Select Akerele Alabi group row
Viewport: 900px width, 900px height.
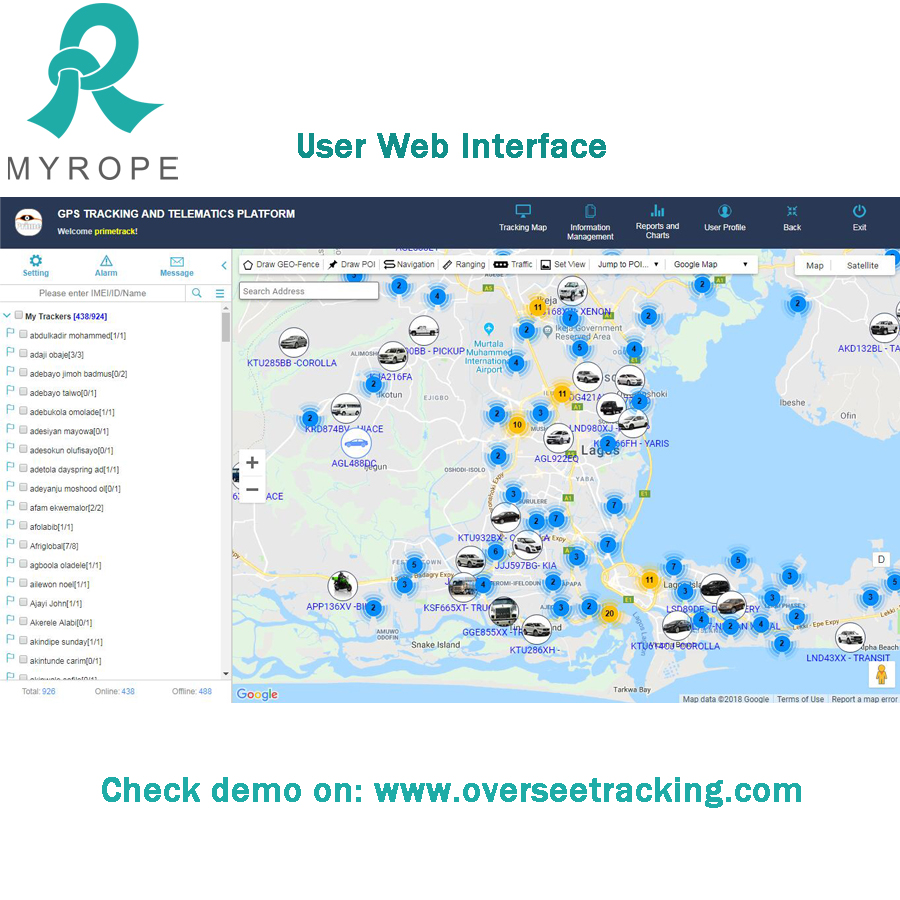[x=61, y=622]
